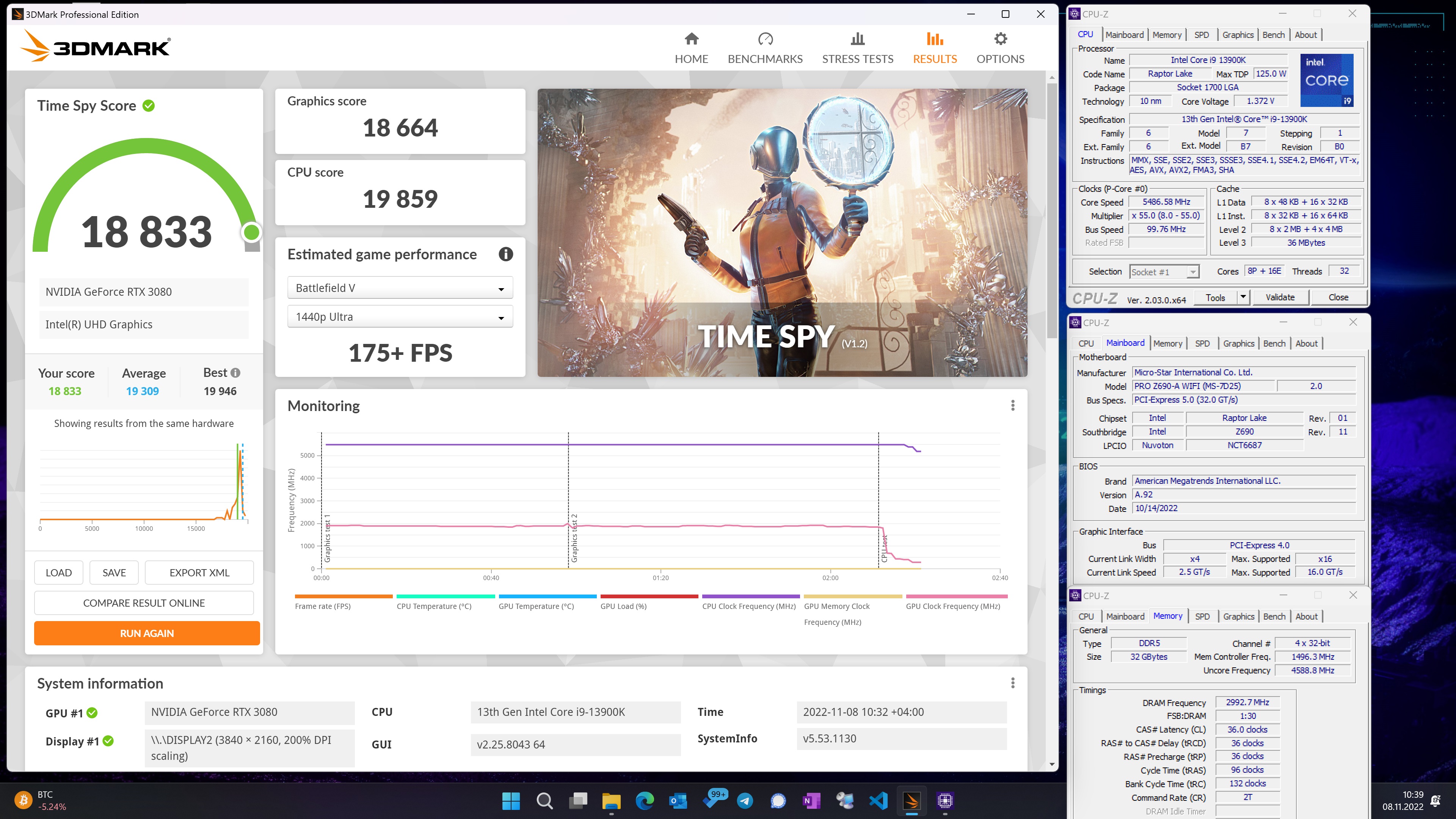Click the orange RUN AGAIN button
This screenshot has height=819, width=1456.
point(146,633)
